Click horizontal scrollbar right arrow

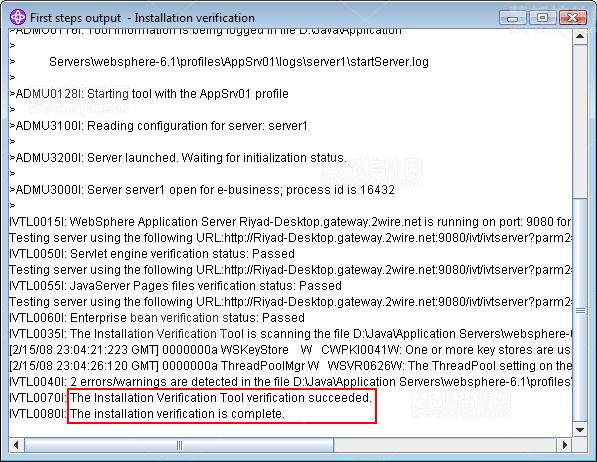(565, 444)
